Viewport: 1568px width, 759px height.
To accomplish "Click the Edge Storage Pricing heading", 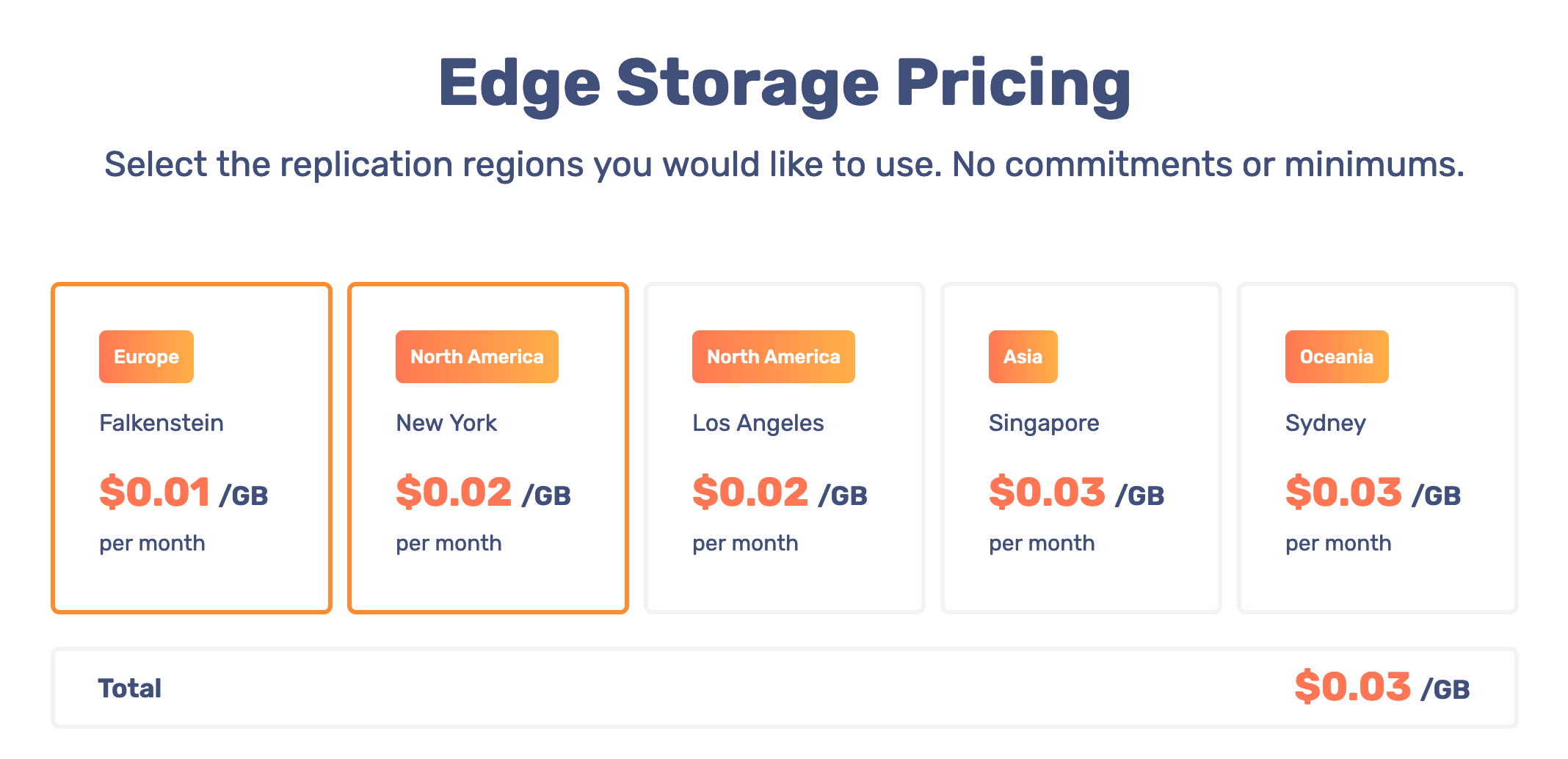I will point(784,84).
